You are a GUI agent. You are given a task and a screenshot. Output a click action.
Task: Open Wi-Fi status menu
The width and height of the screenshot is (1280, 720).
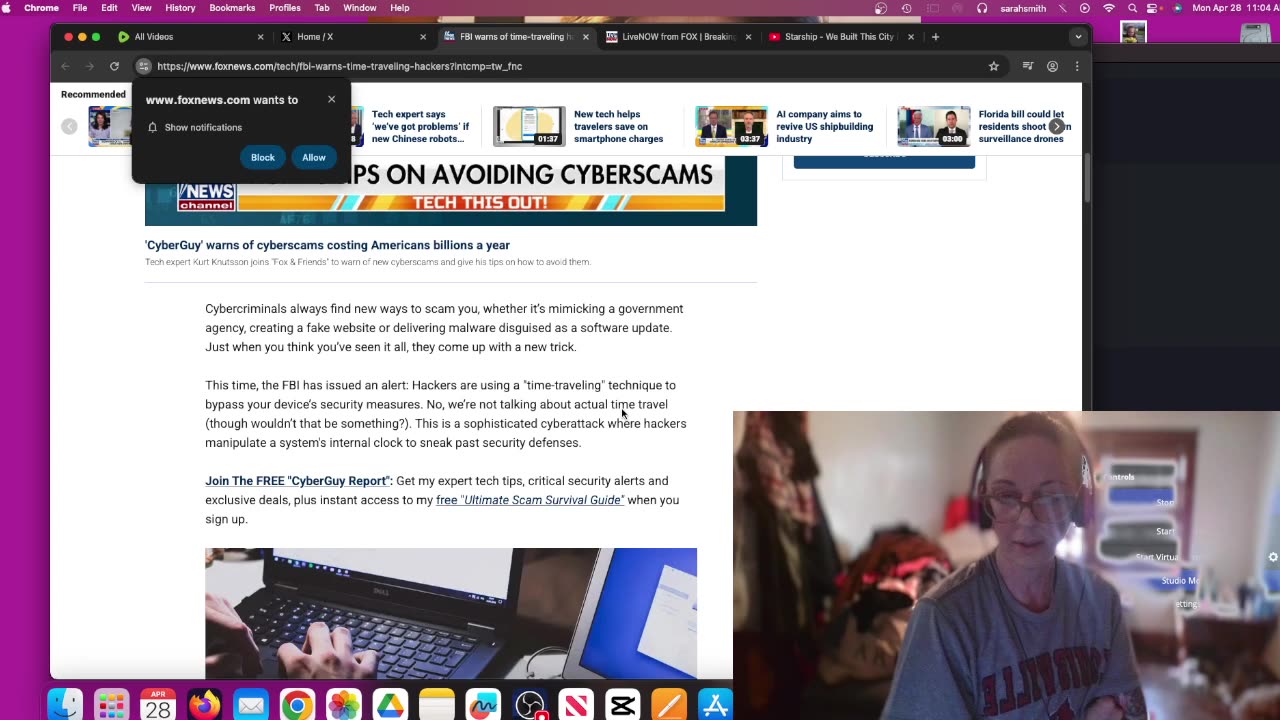point(1108,8)
